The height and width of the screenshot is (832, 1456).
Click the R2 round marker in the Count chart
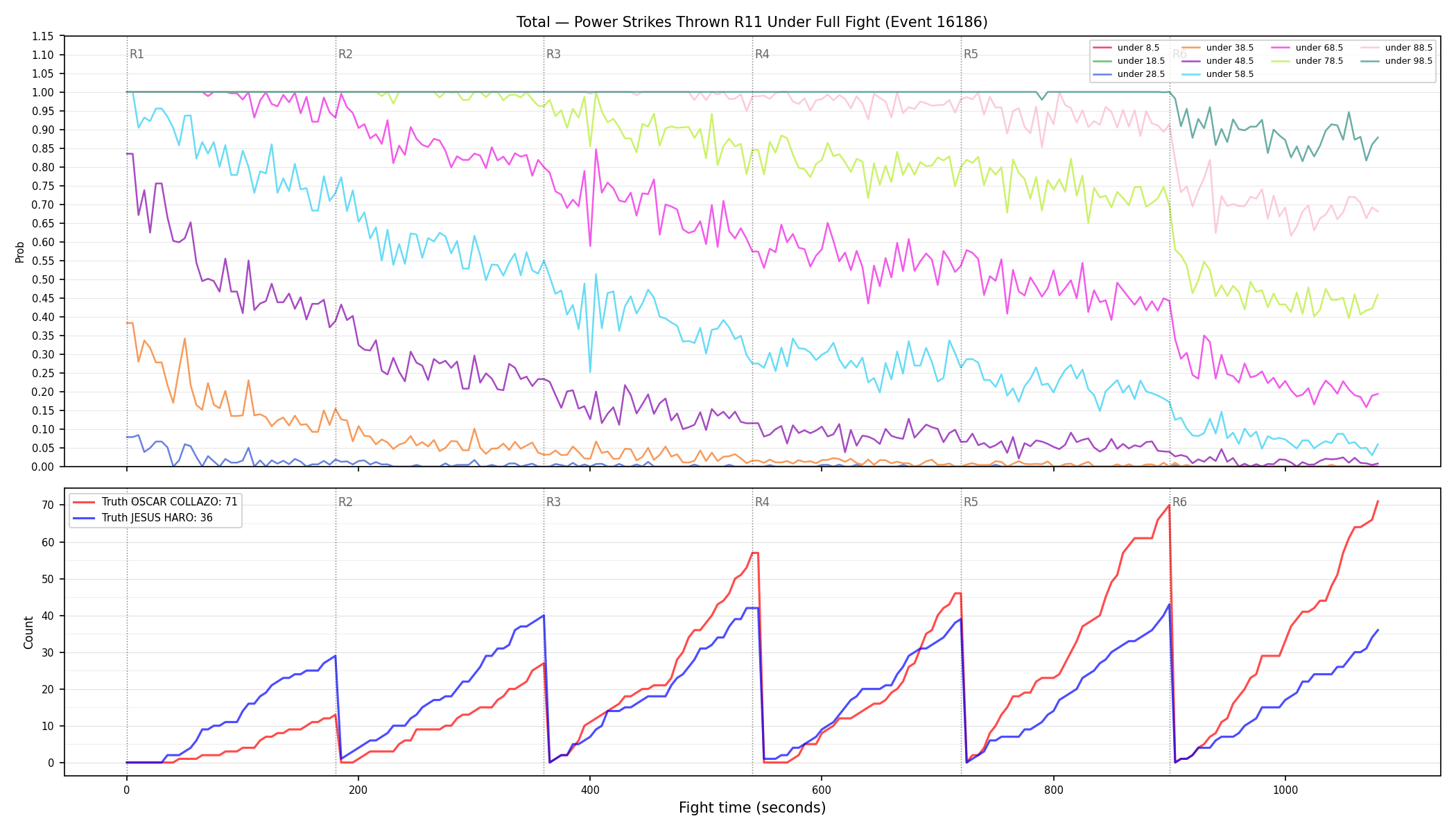click(345, 502)
